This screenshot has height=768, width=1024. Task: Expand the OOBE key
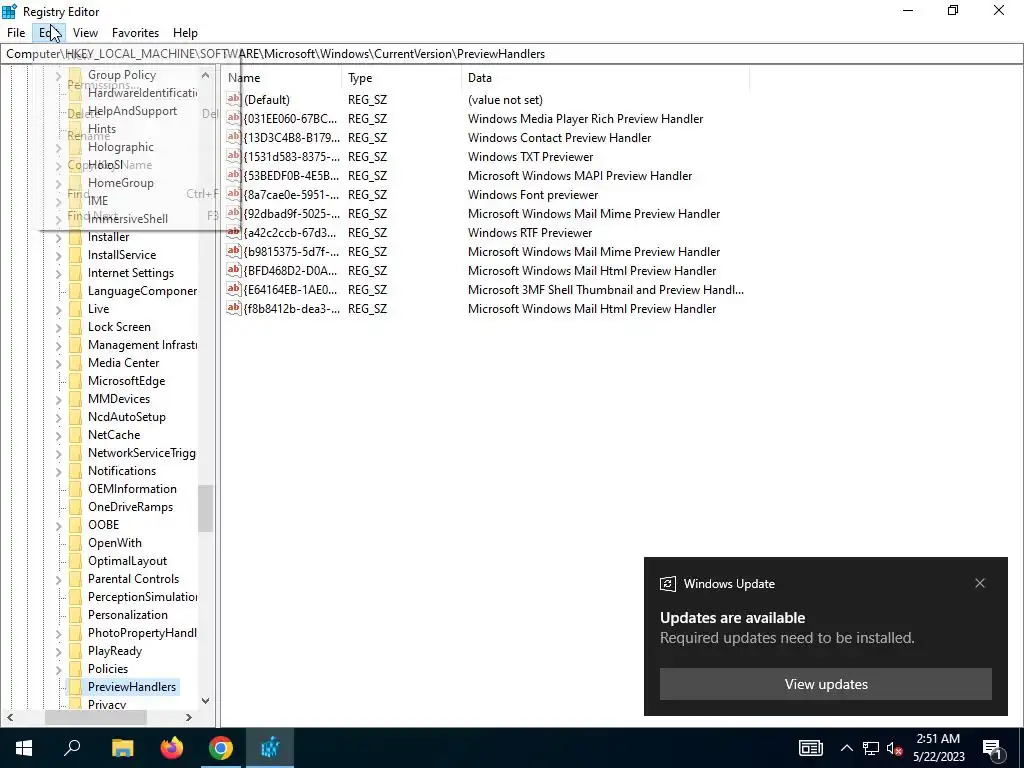[58, 525]
